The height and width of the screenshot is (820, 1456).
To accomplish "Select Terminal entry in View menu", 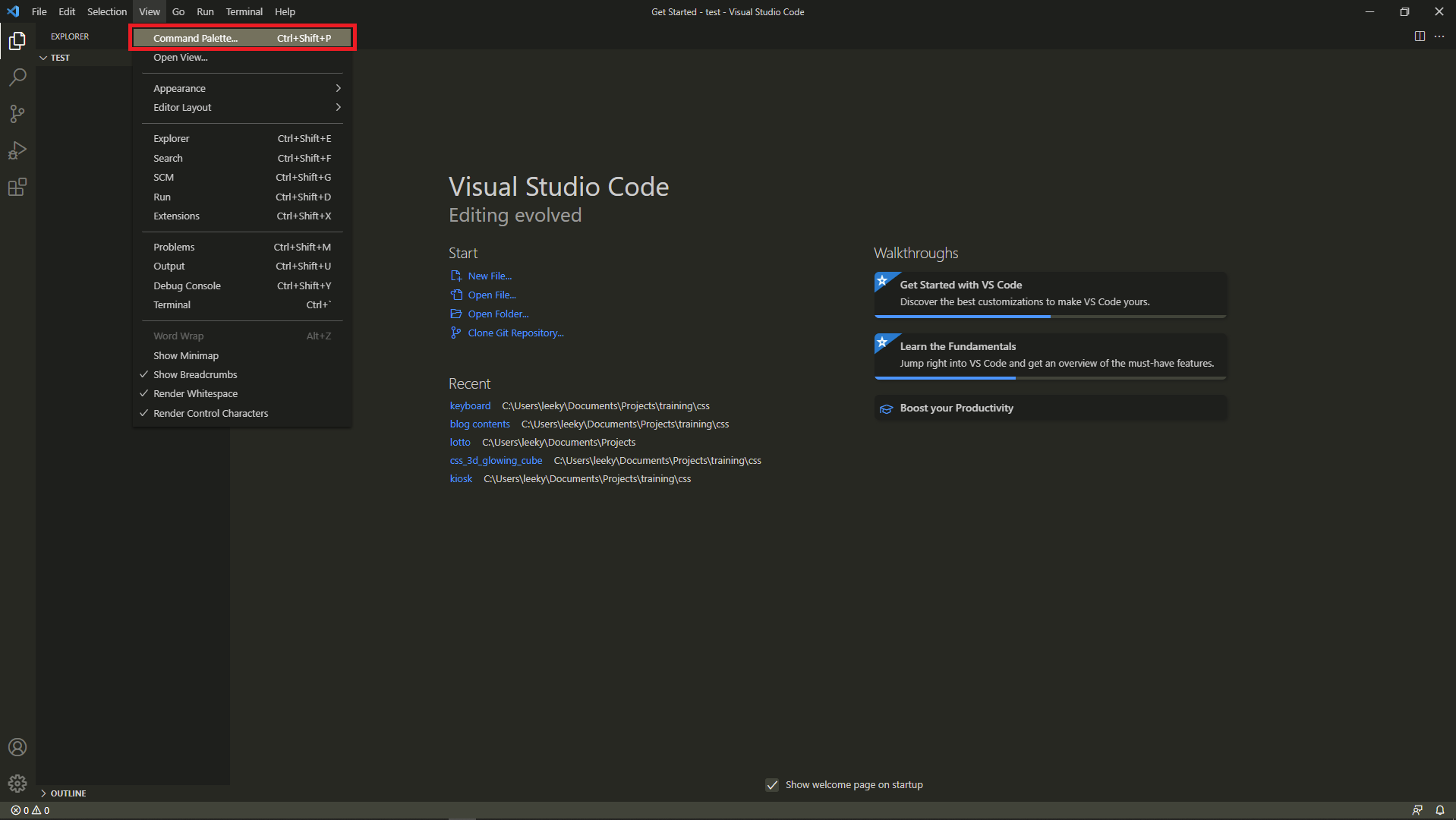I will (x=241, y=304).
